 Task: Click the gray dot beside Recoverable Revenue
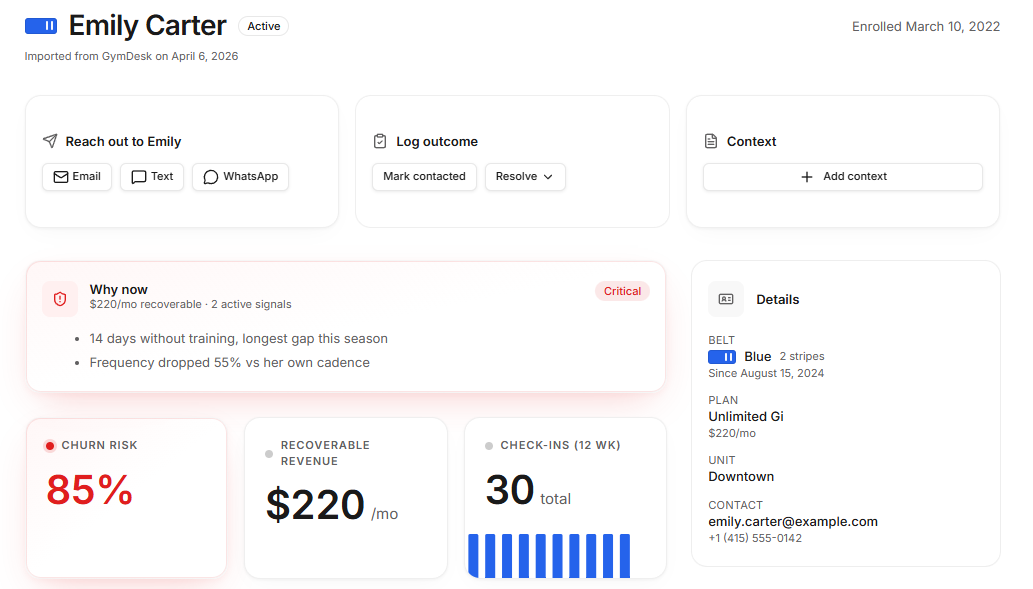coord(269,454)
